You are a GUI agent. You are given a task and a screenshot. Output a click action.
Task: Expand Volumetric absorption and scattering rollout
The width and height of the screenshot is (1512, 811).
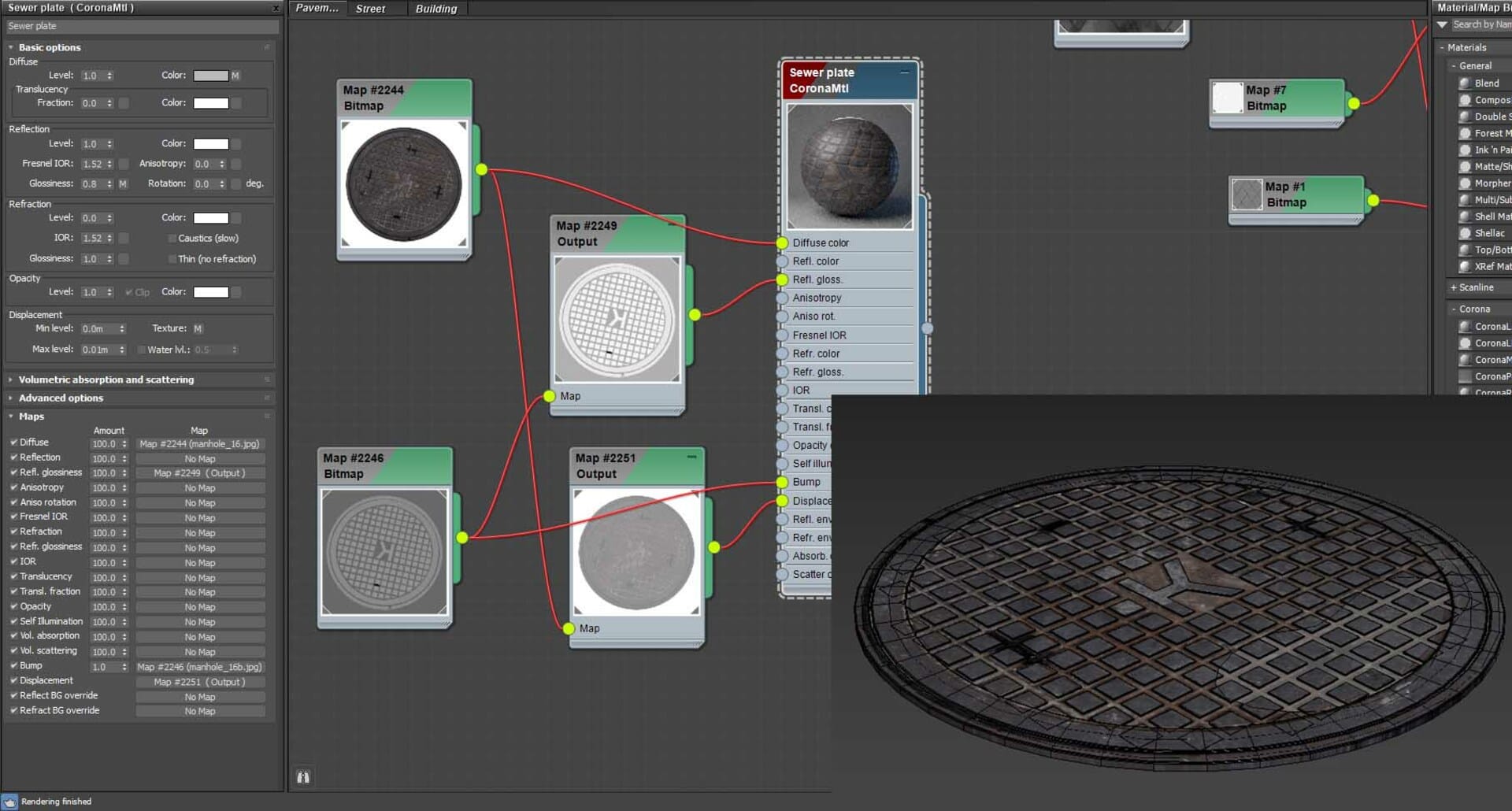click(x=106, y=380)
